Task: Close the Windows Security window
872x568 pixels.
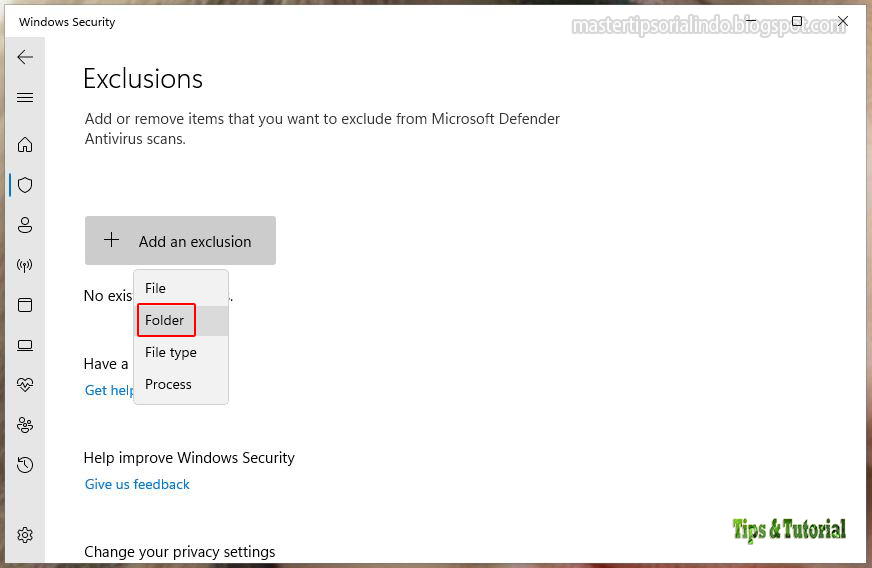Action: tap(843, 21)
